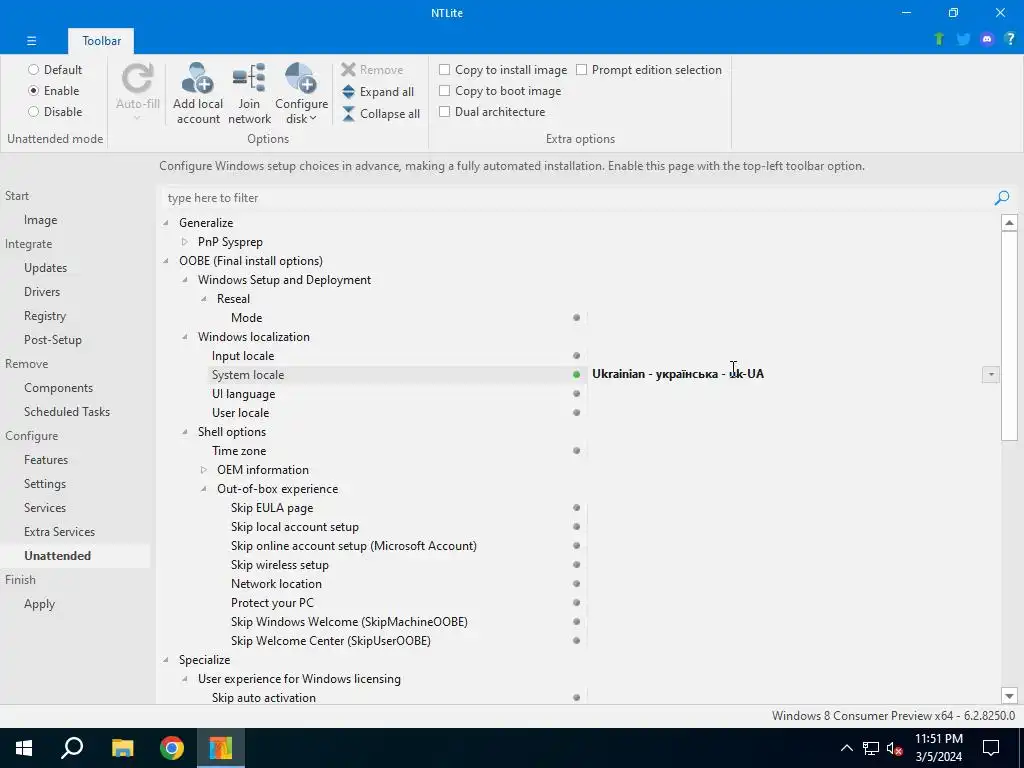Open the Image page in sidebar
The width and height of the screenshot is (1024, 768).
(40, 220)
